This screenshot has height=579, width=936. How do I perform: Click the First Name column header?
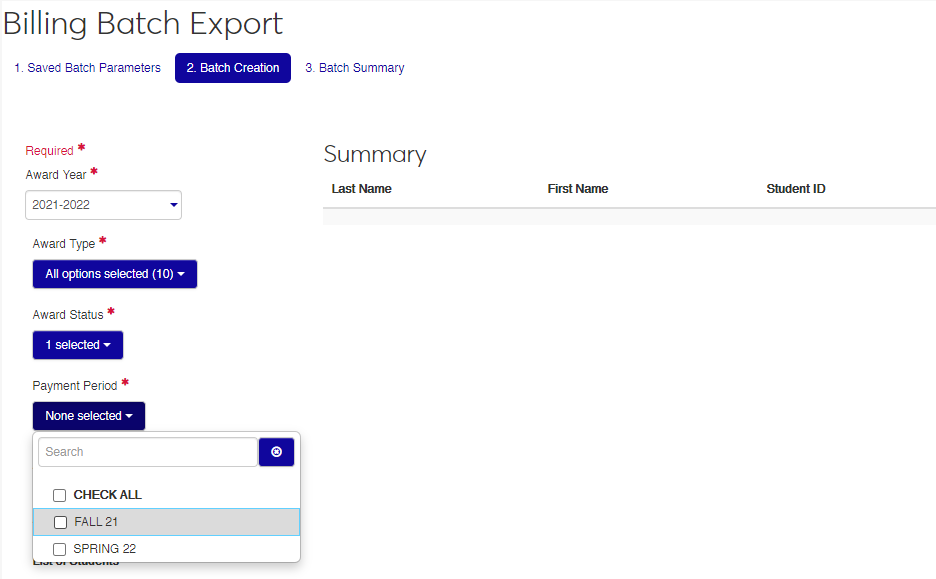(x=578, y=189)
